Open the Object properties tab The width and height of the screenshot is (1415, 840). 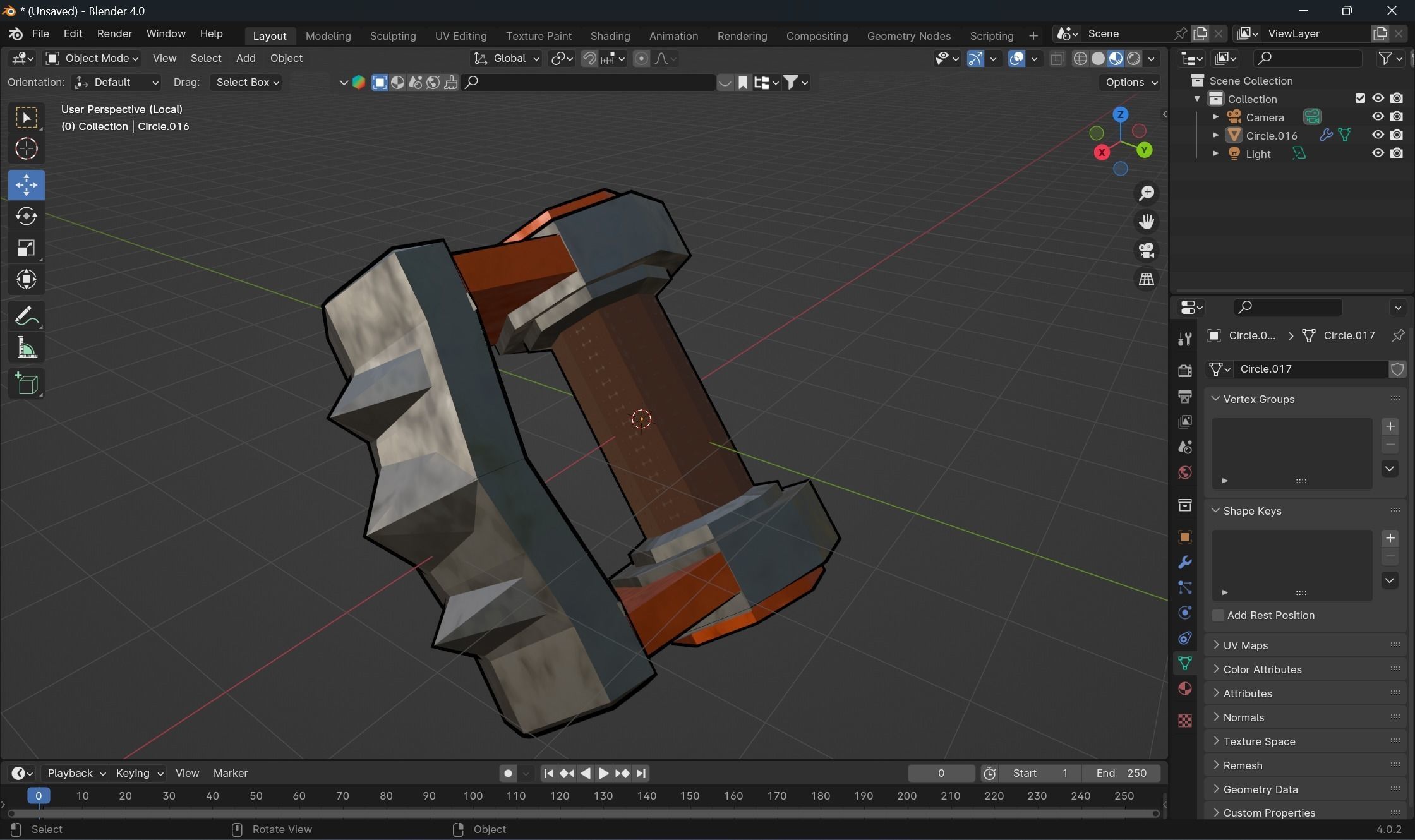pyautogui.click(x=1184, y=537)
